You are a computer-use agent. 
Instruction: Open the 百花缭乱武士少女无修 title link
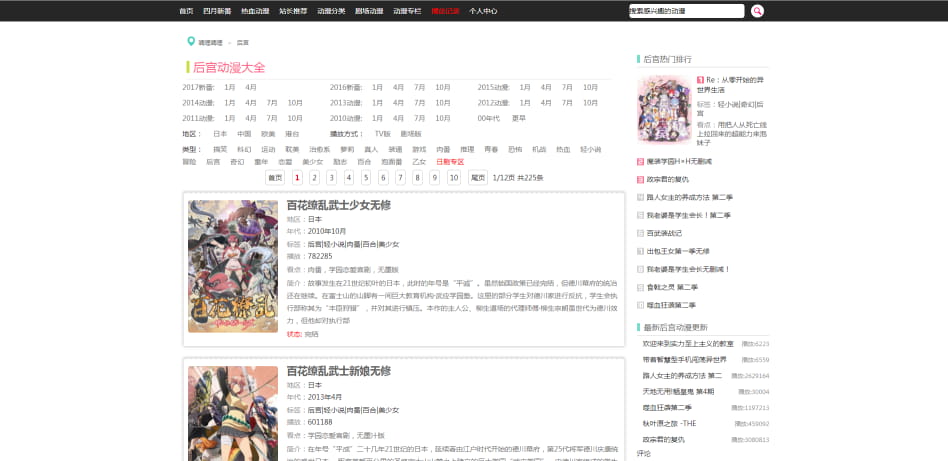(339, 205)
